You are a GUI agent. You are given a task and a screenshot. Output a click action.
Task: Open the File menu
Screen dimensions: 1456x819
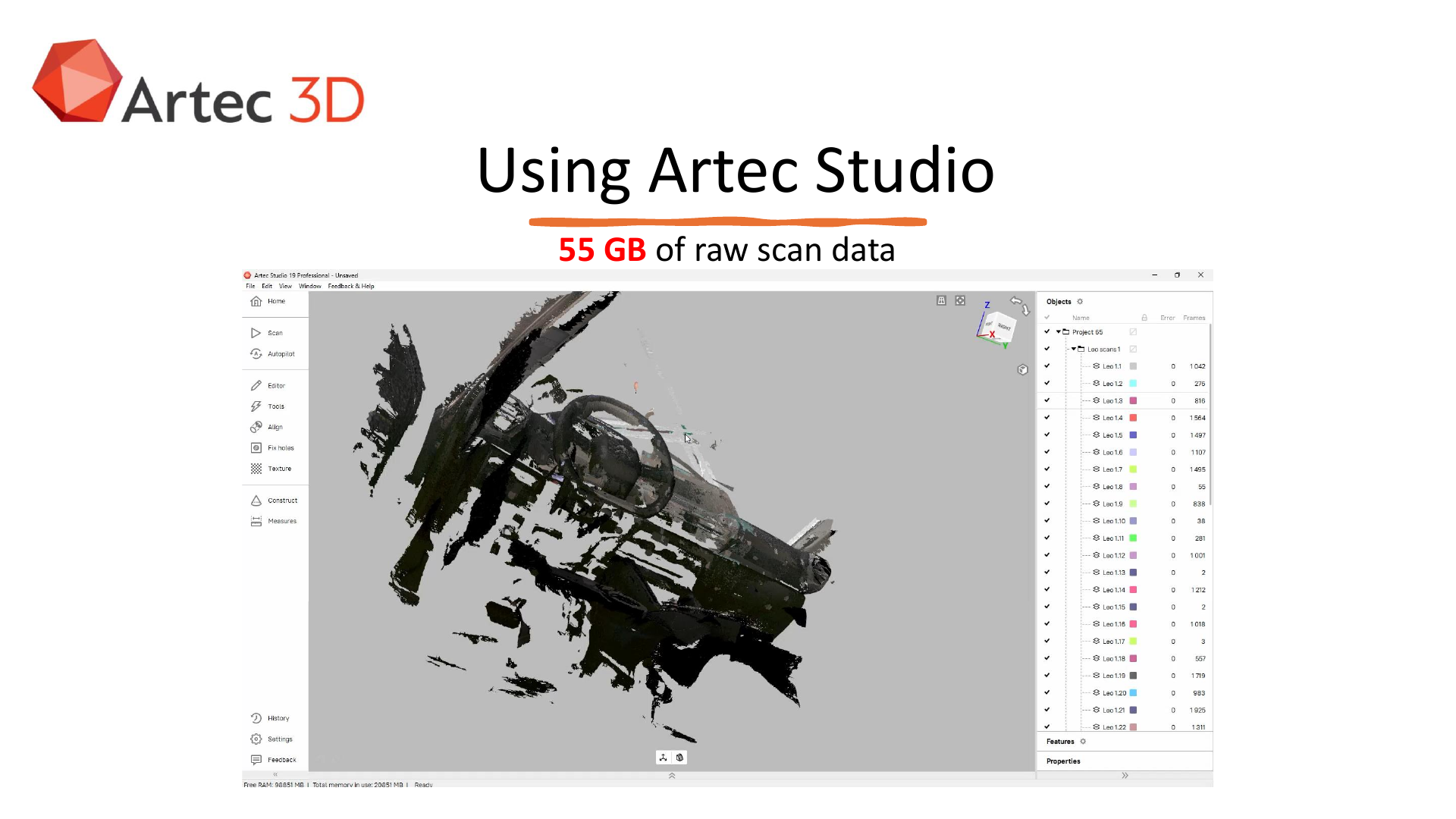click(x=250, y=286)
